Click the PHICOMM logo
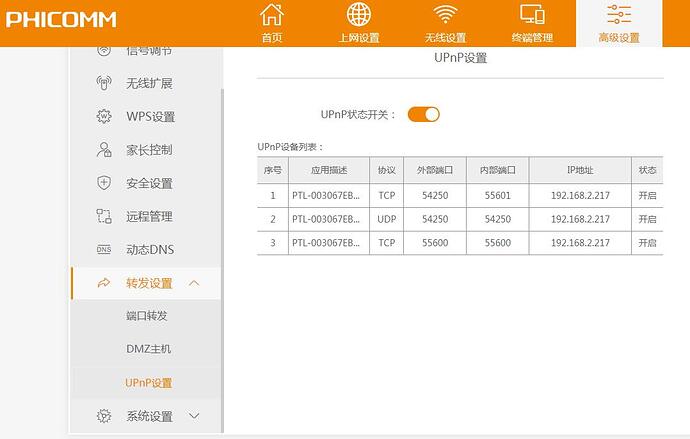 click(x=61, y=19)
